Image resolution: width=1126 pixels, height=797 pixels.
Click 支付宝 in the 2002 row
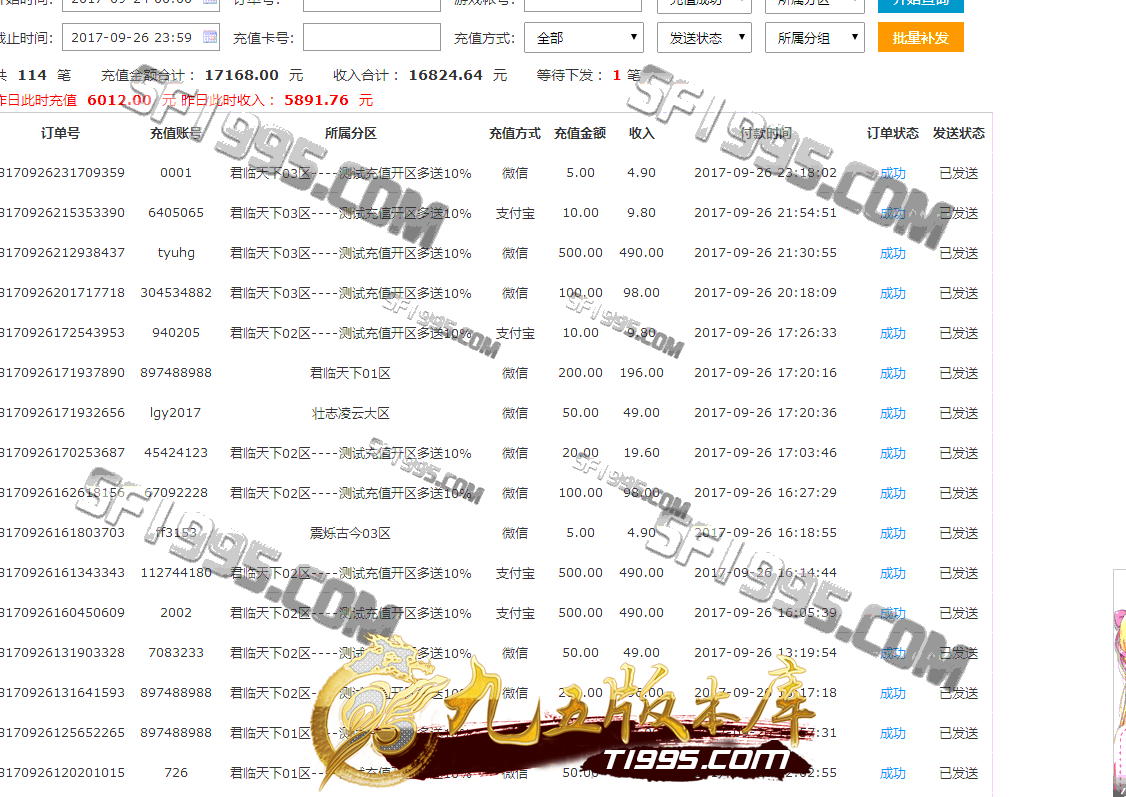click(x=515, y=613)
